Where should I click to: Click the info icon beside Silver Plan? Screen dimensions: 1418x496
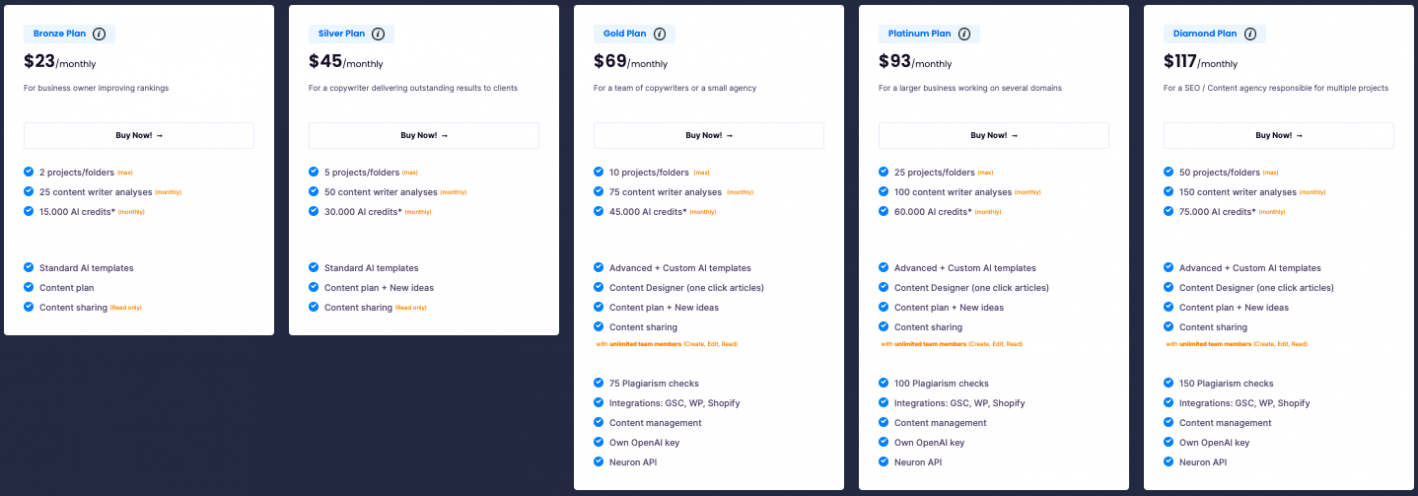point(378,34)
